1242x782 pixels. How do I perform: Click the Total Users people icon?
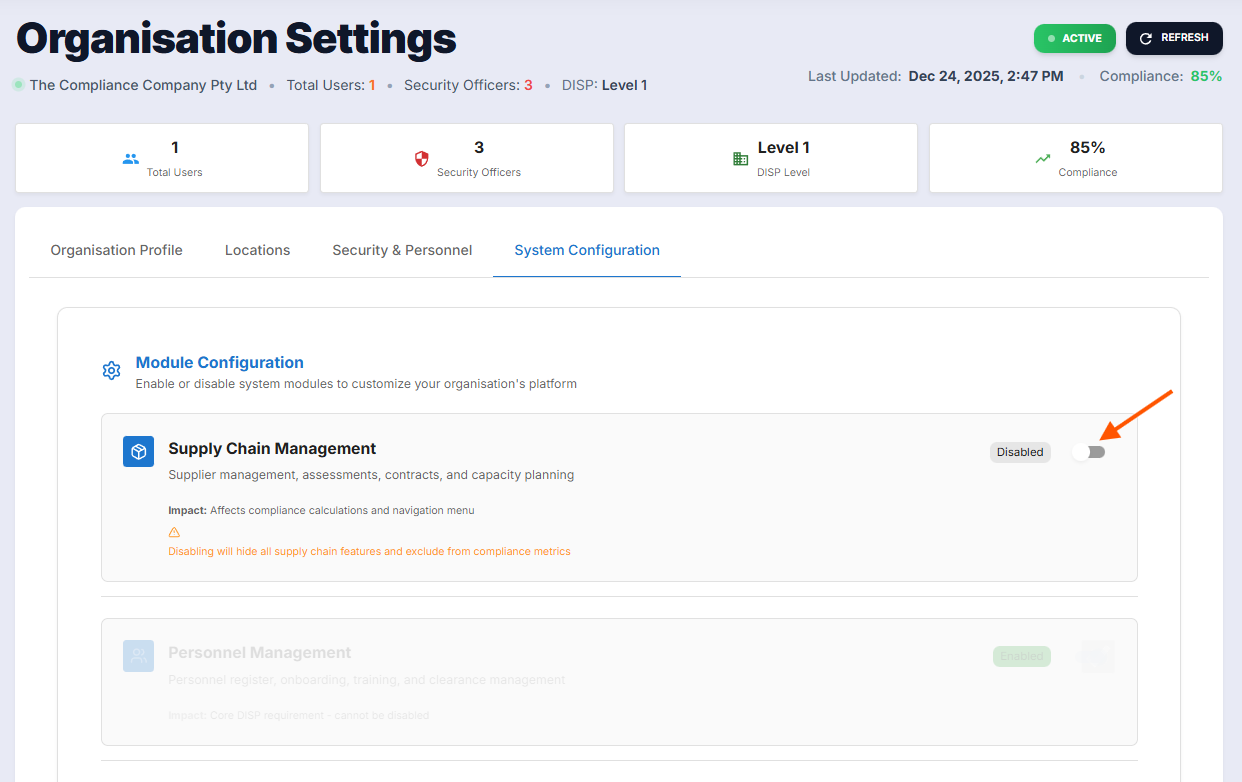click(131, 158)
